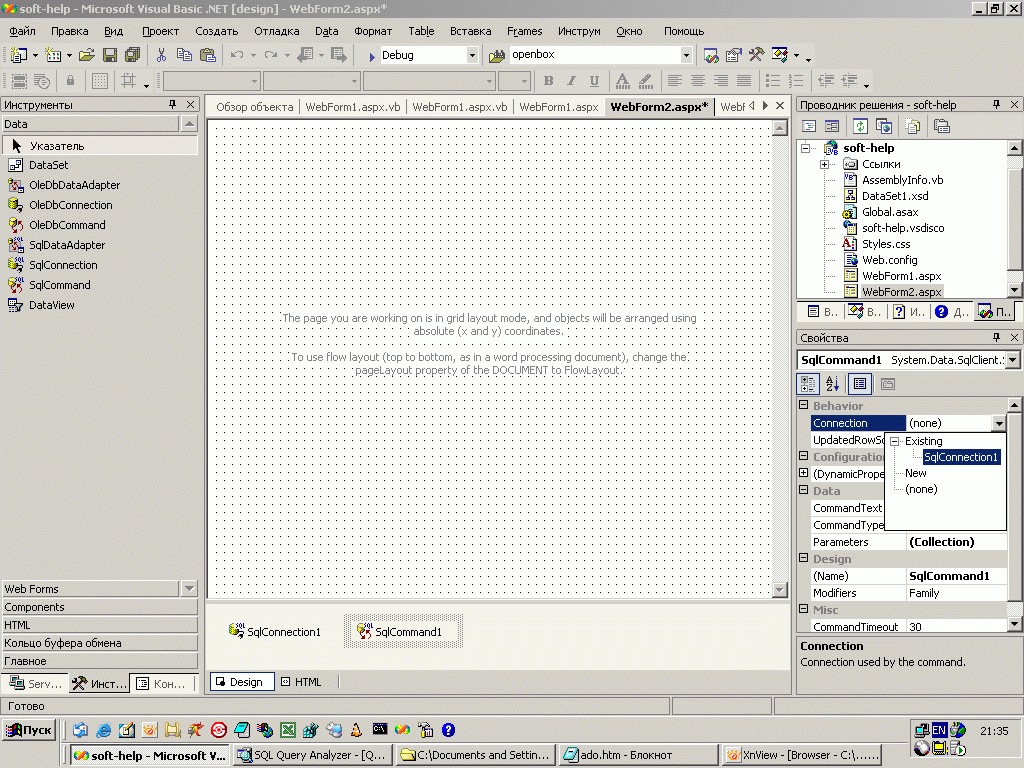The width and height of the screenshot is (1024, 768).
Task: Collapse the Existing node in dropdown
Action: (x=895, y=441)
